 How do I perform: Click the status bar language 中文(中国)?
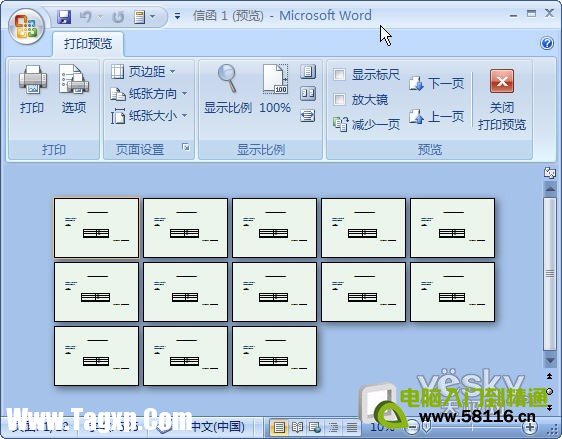coord(218,426)
